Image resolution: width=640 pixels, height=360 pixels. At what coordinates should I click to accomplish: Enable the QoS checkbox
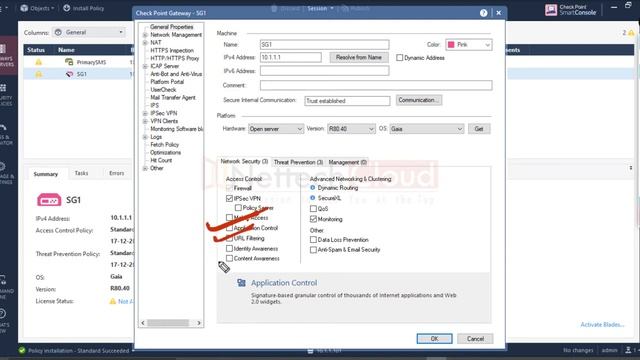click(x=313, y=209)
